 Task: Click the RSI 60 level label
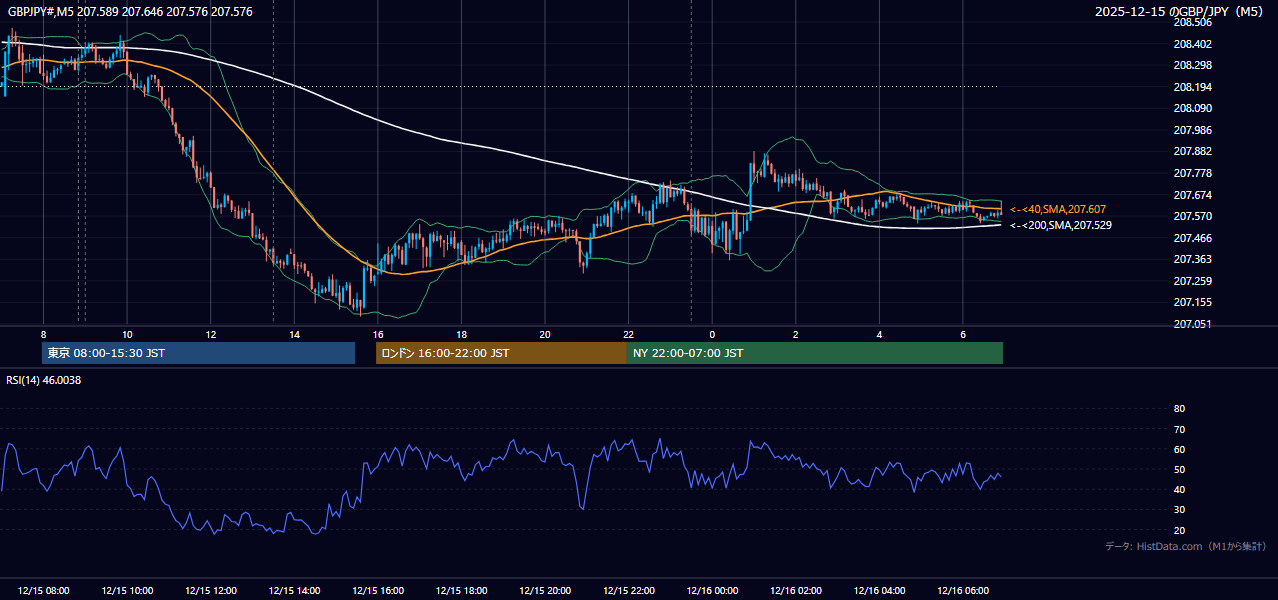tap(1179, 449)
